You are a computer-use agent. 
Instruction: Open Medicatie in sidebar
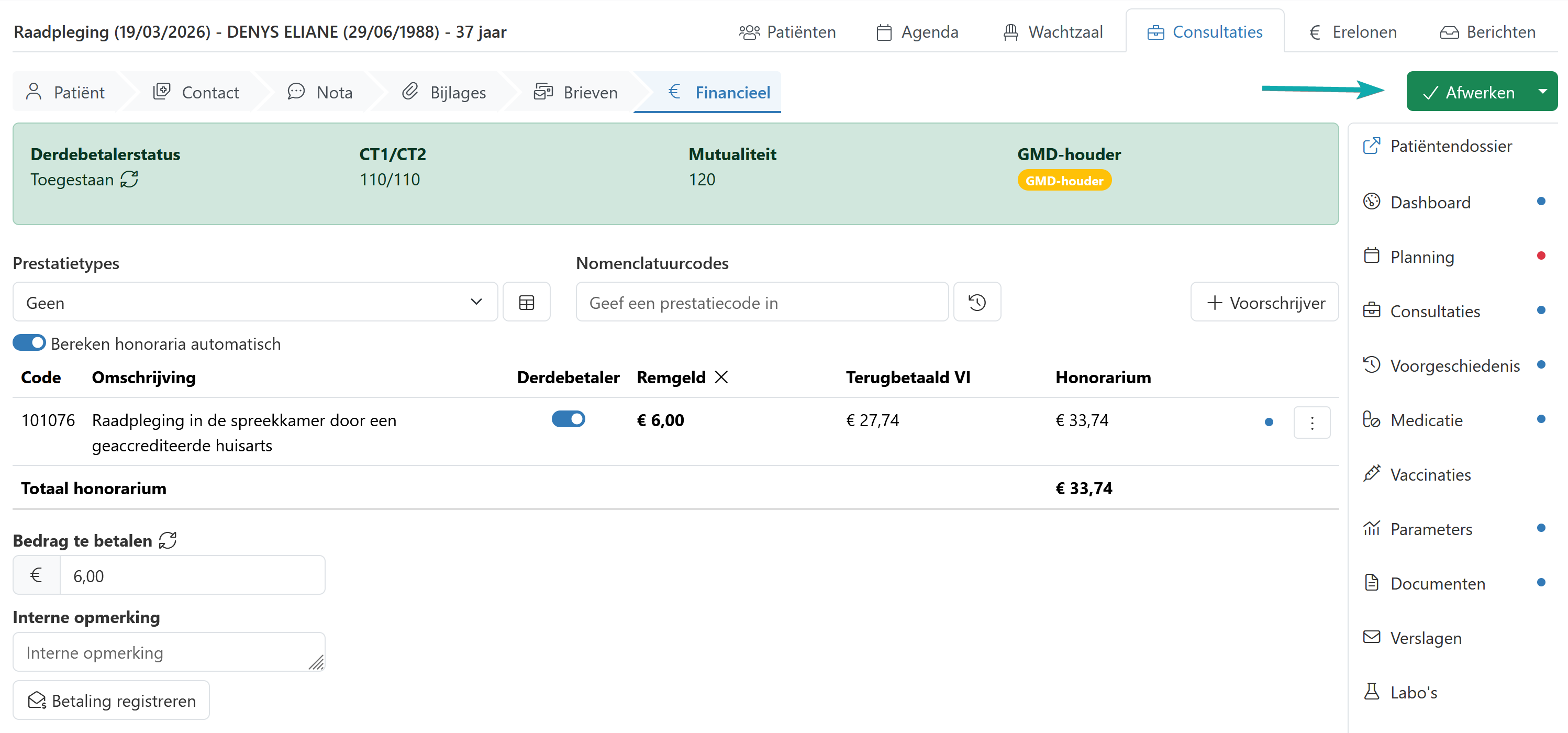pos(1426,420)
